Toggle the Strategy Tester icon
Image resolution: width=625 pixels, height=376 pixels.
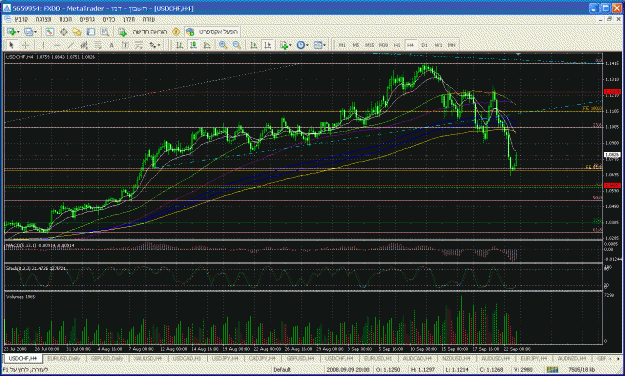point(105,32)
